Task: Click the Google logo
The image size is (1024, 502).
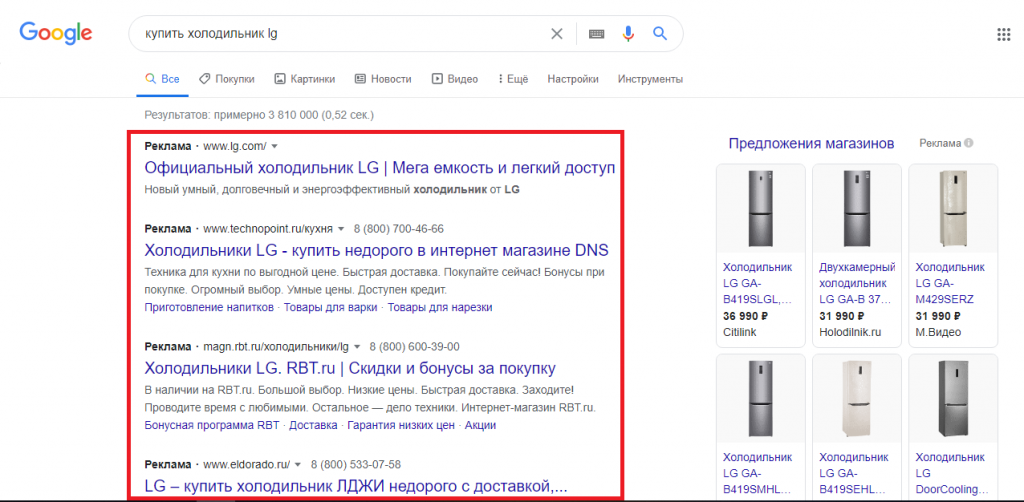Action: (56, 33)
